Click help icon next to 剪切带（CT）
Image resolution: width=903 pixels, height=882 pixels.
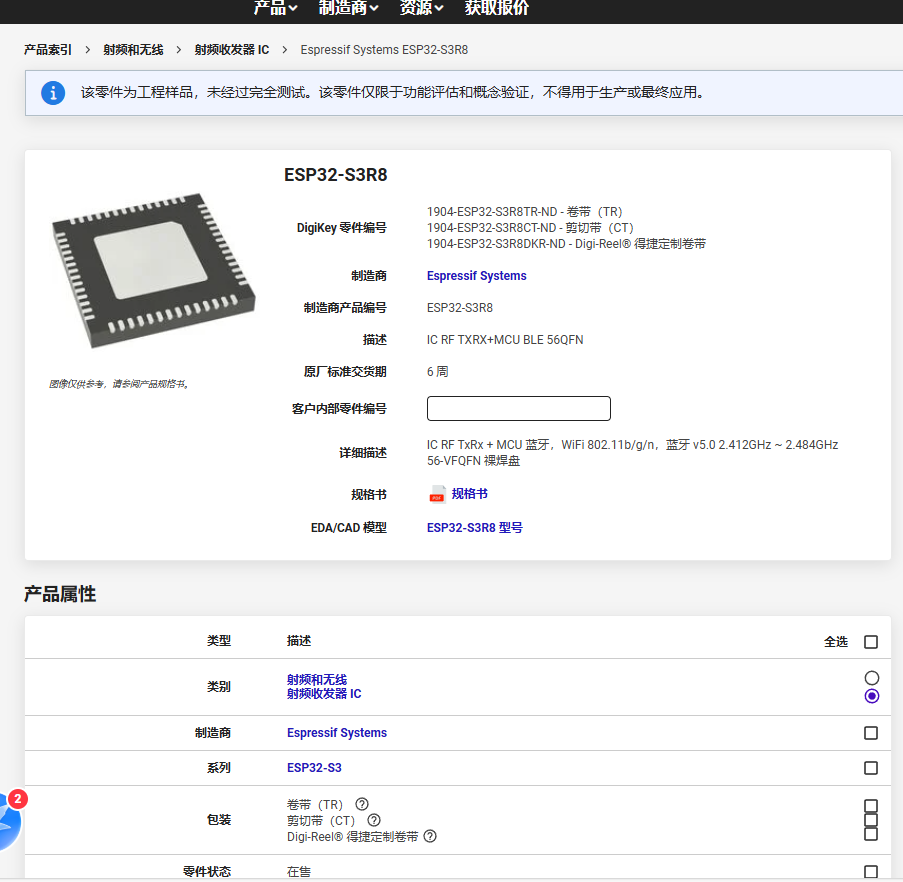373,820
